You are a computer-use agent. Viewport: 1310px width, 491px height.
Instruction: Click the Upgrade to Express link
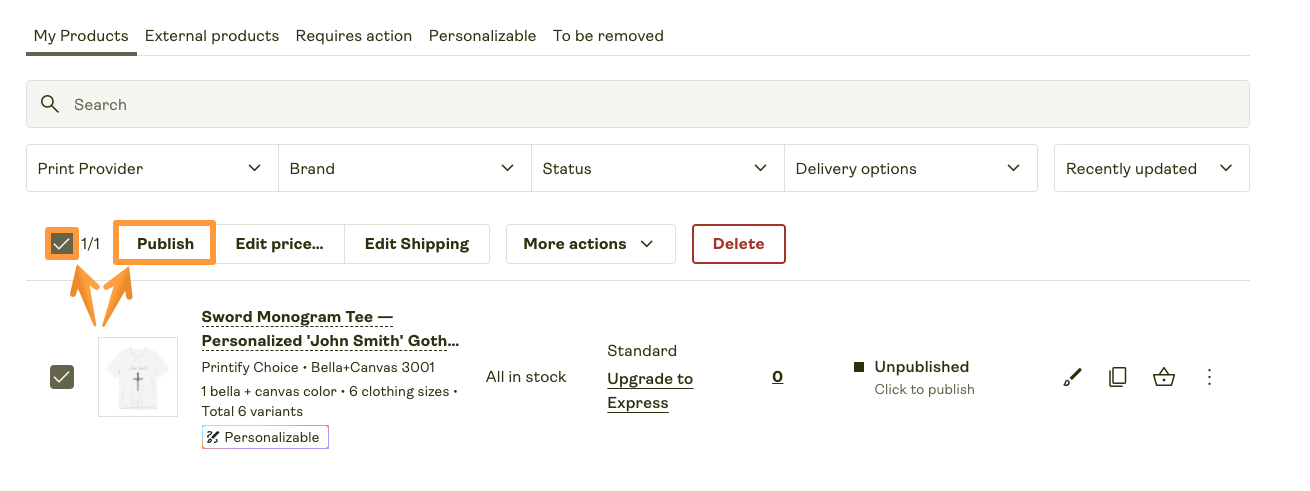[650, 391]
